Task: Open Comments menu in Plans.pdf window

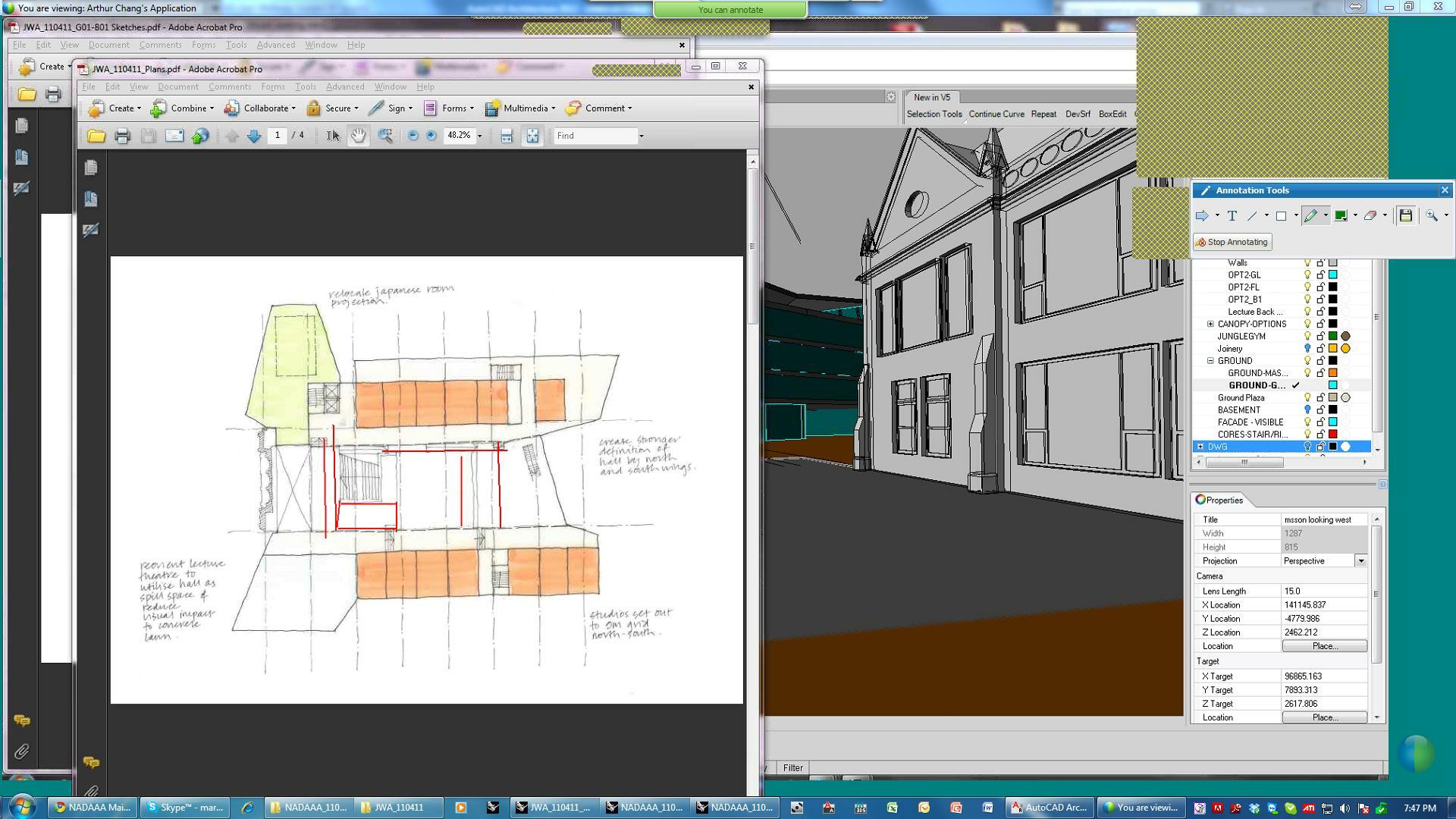Action: pos(230,86)
